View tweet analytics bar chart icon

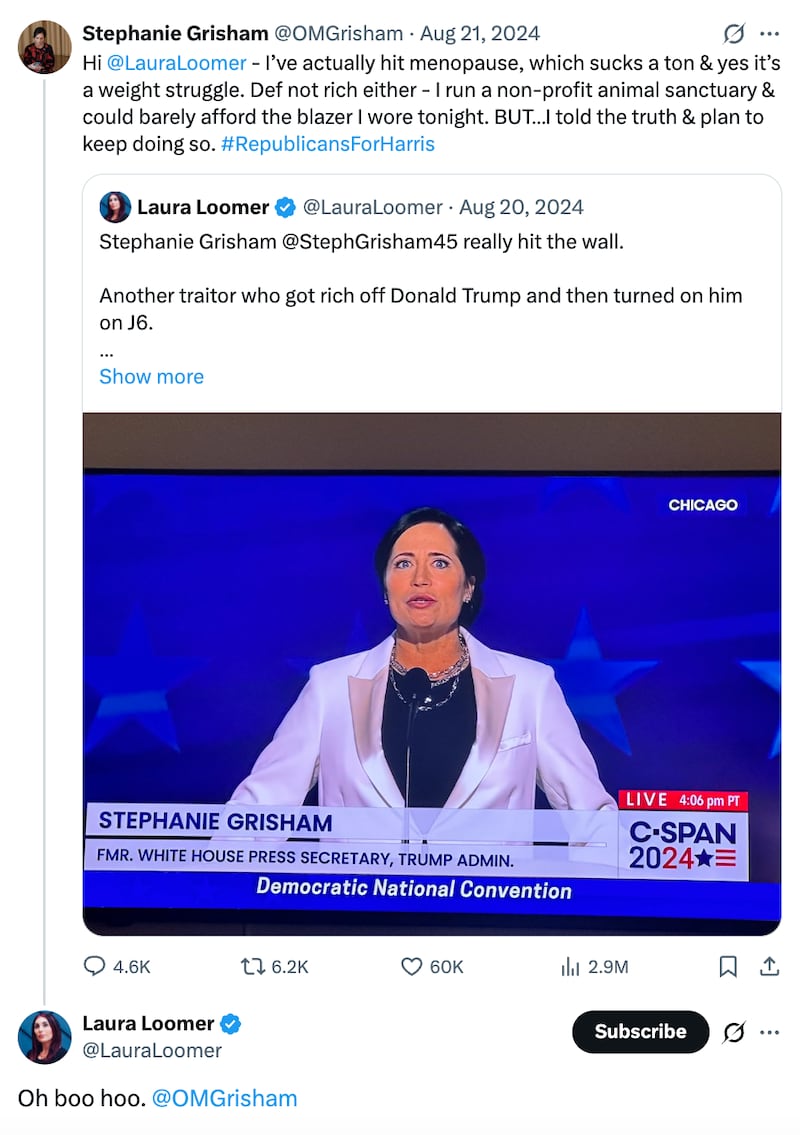(x=571, y=966)
